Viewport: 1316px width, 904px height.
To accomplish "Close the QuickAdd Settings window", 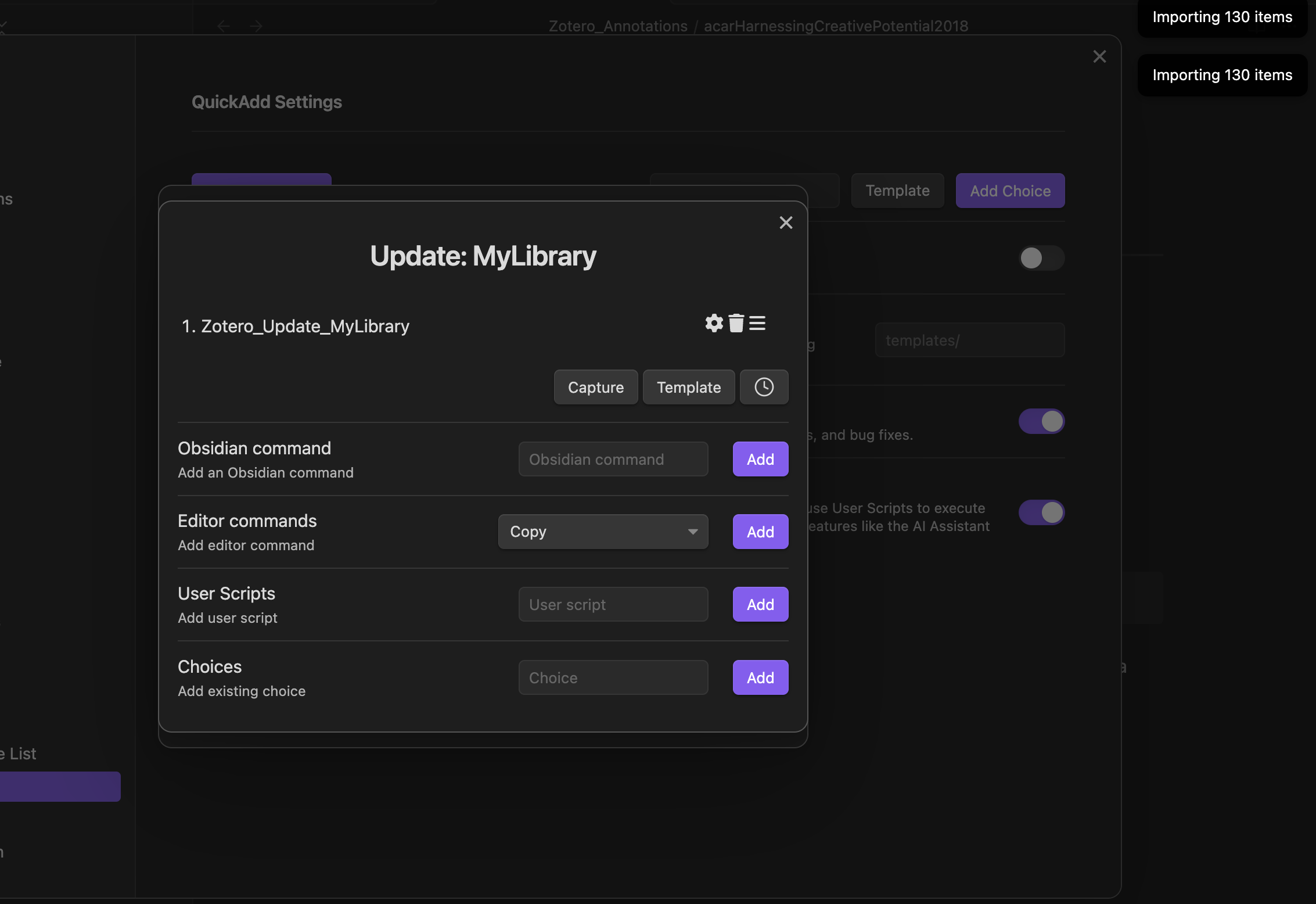I will coord(1099,56).
